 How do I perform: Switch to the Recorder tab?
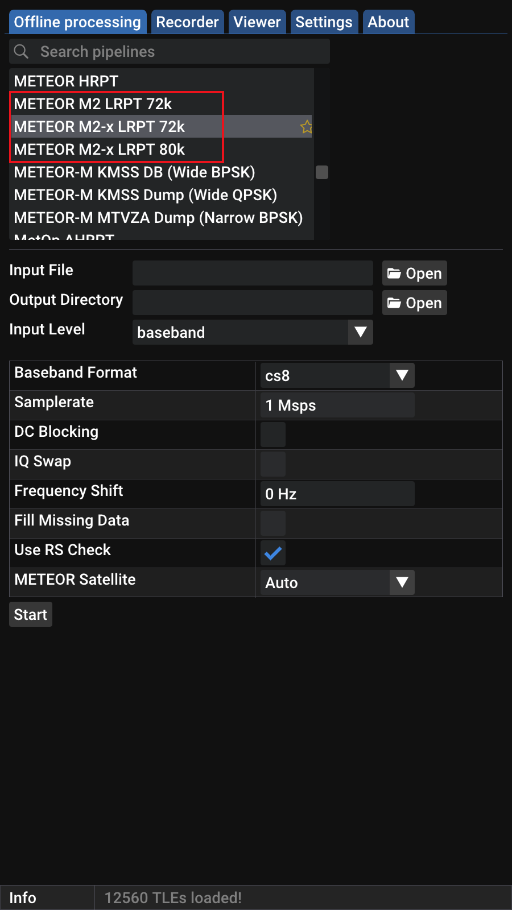pyautogui.click(x=188, y=22)
